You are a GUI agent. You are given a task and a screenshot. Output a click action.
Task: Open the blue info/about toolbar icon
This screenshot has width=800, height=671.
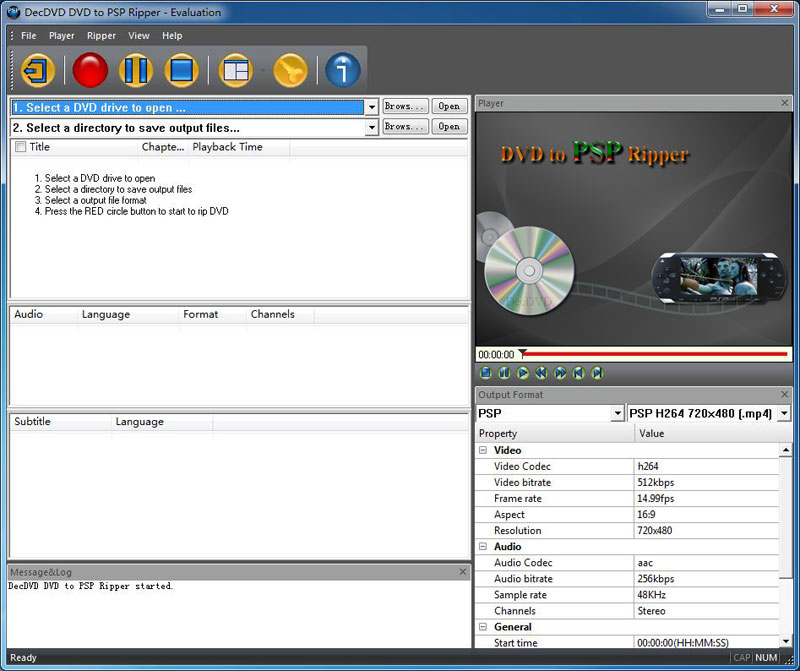(x=343, y=70)
